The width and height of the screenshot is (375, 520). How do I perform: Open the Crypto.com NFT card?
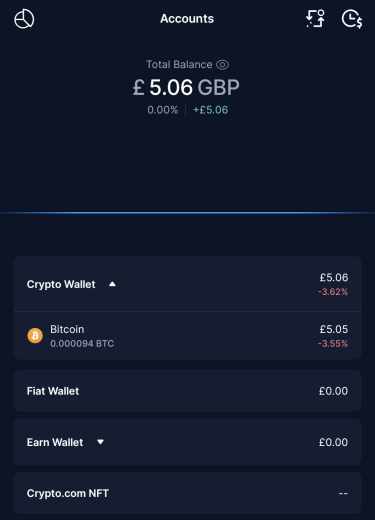point(187,493)
